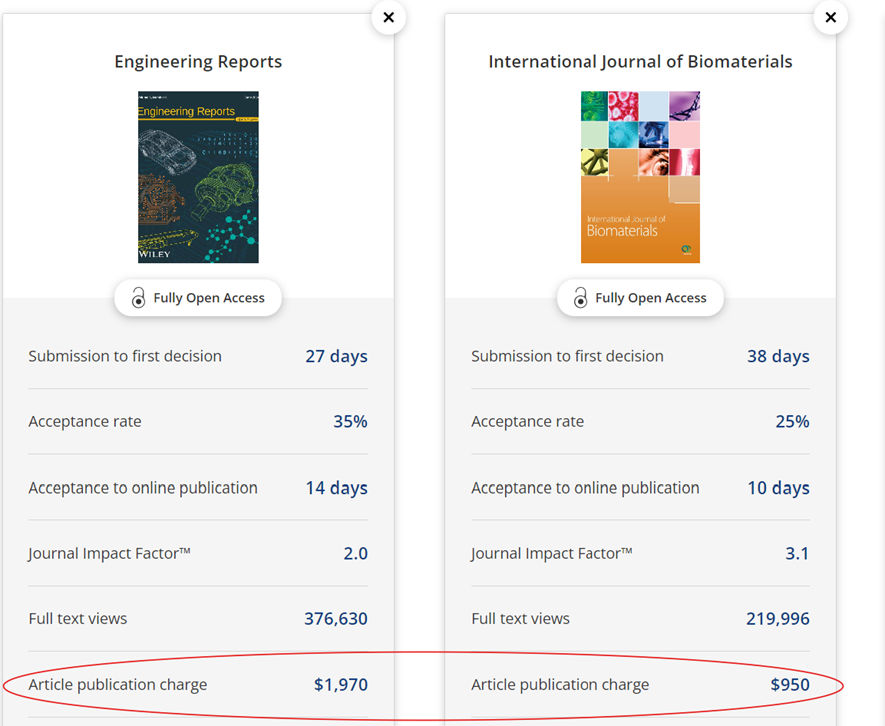
Task: Select the International Journal of Biomaterials cover image
Action: [x=640, y=176]
